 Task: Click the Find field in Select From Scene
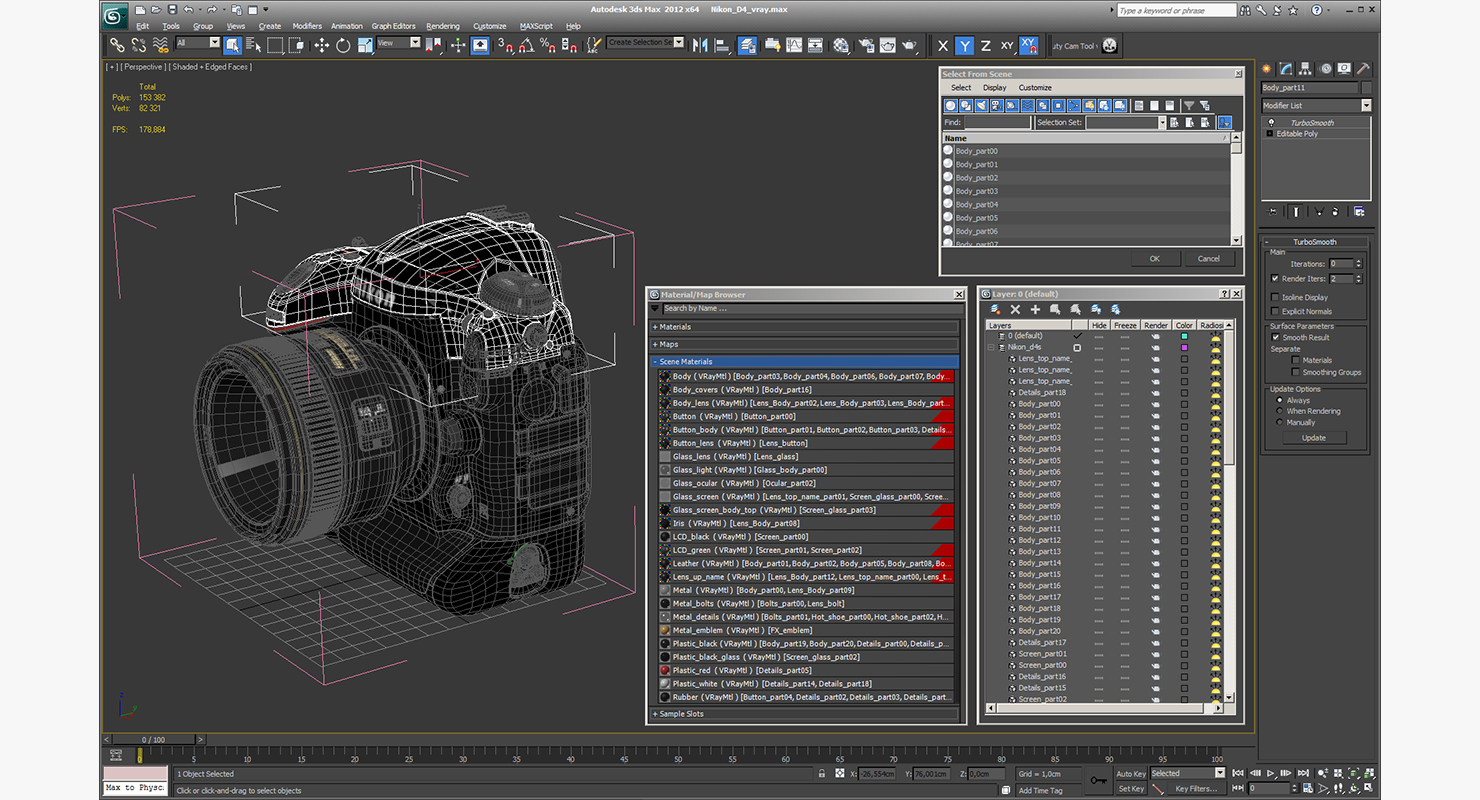coord(997,122)
